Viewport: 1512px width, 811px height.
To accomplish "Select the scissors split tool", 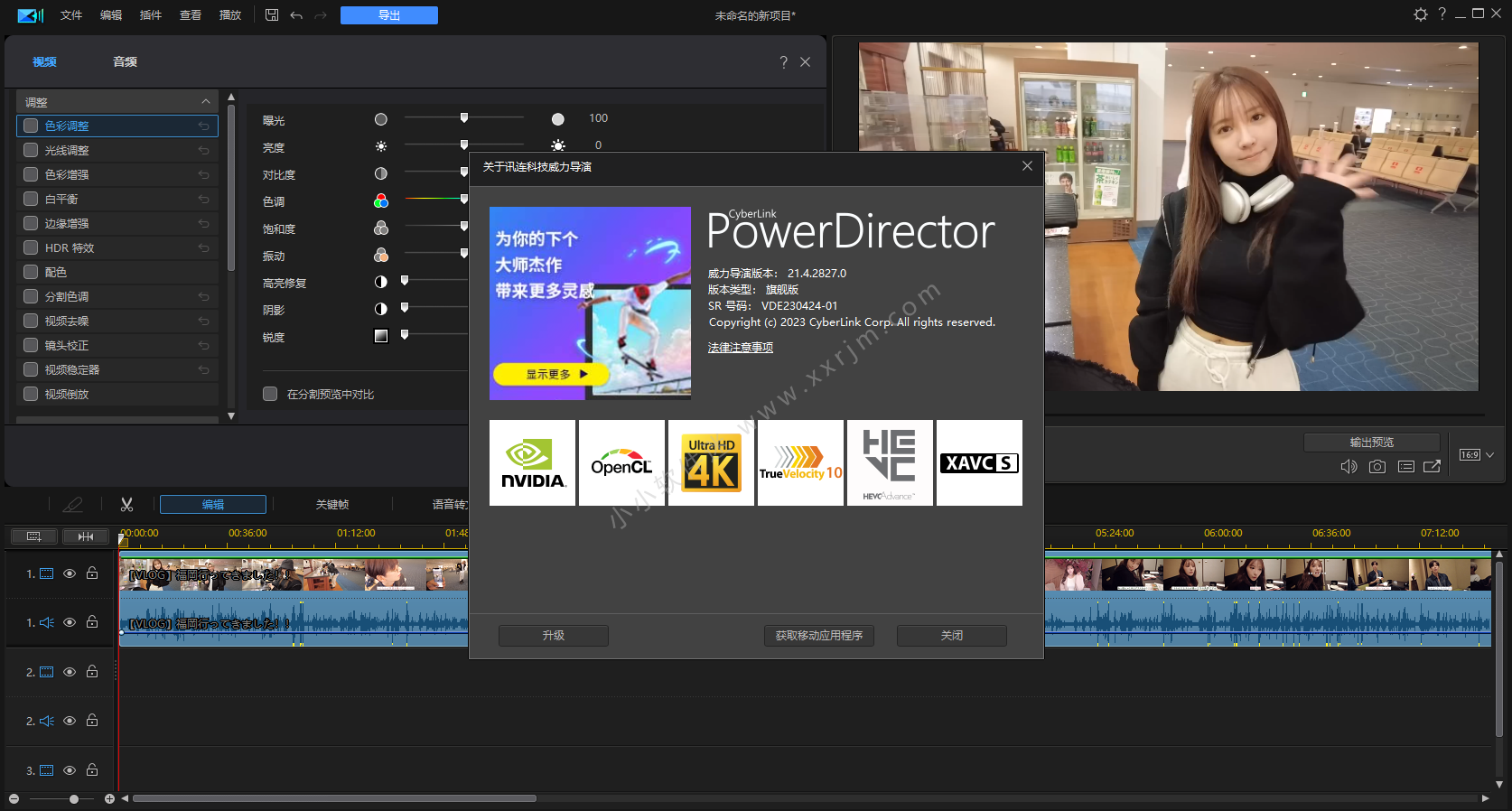I will point(127,505).
